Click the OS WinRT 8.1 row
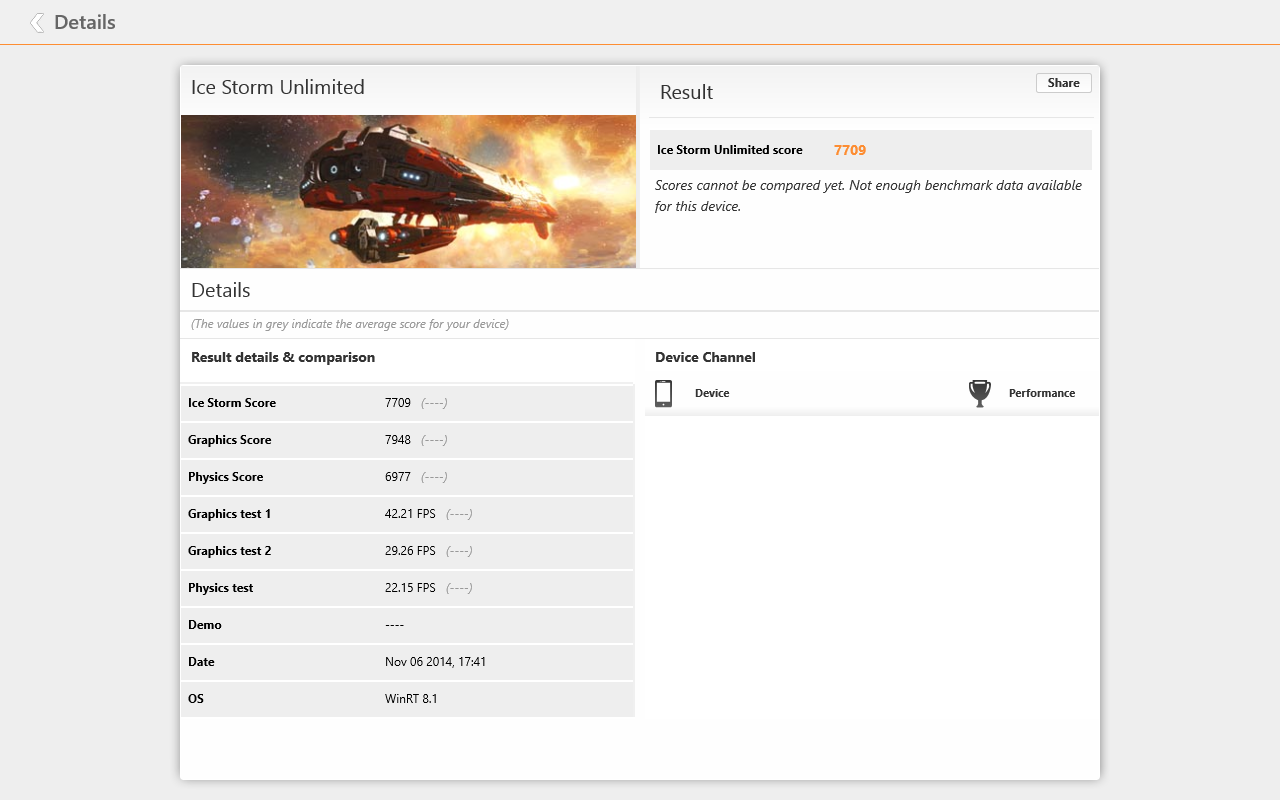The height and width of the screenshot is (800, 1280). pyautogui.click(x=407, y=699)
